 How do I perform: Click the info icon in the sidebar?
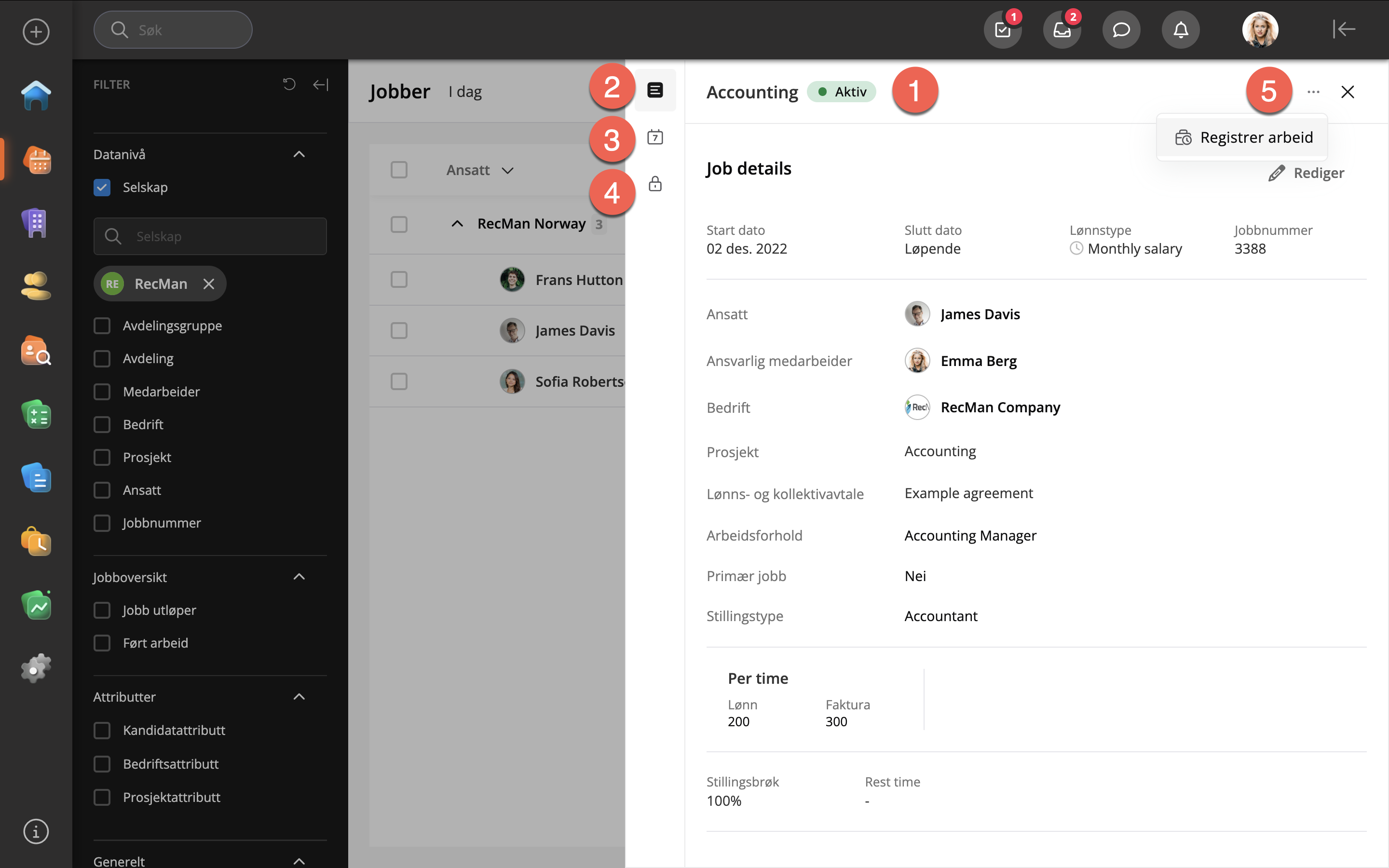pyautogui.click(x=36, y=831)
